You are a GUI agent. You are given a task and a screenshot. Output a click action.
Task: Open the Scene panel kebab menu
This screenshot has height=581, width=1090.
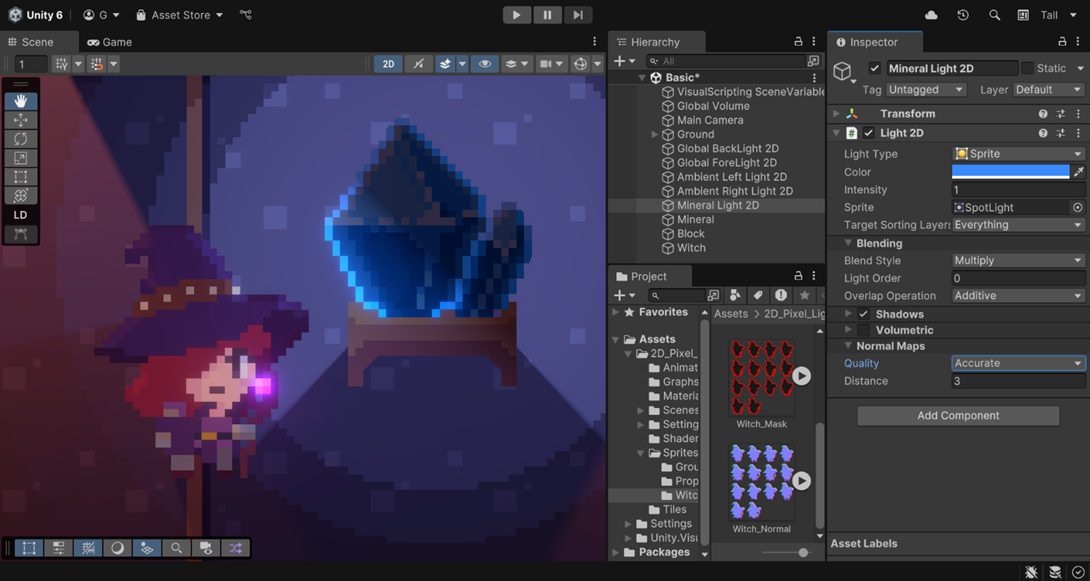pos(594,42)
